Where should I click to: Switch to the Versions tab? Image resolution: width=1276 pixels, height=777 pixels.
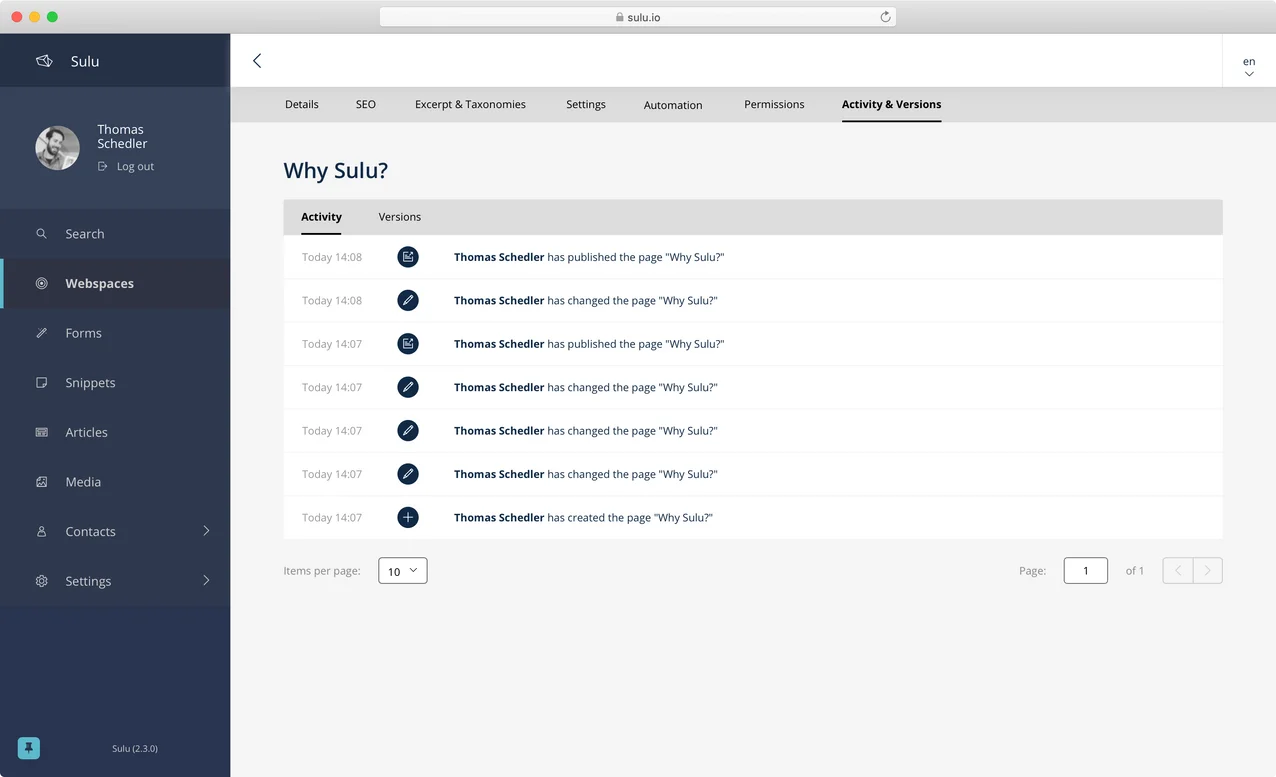point(399,216)
